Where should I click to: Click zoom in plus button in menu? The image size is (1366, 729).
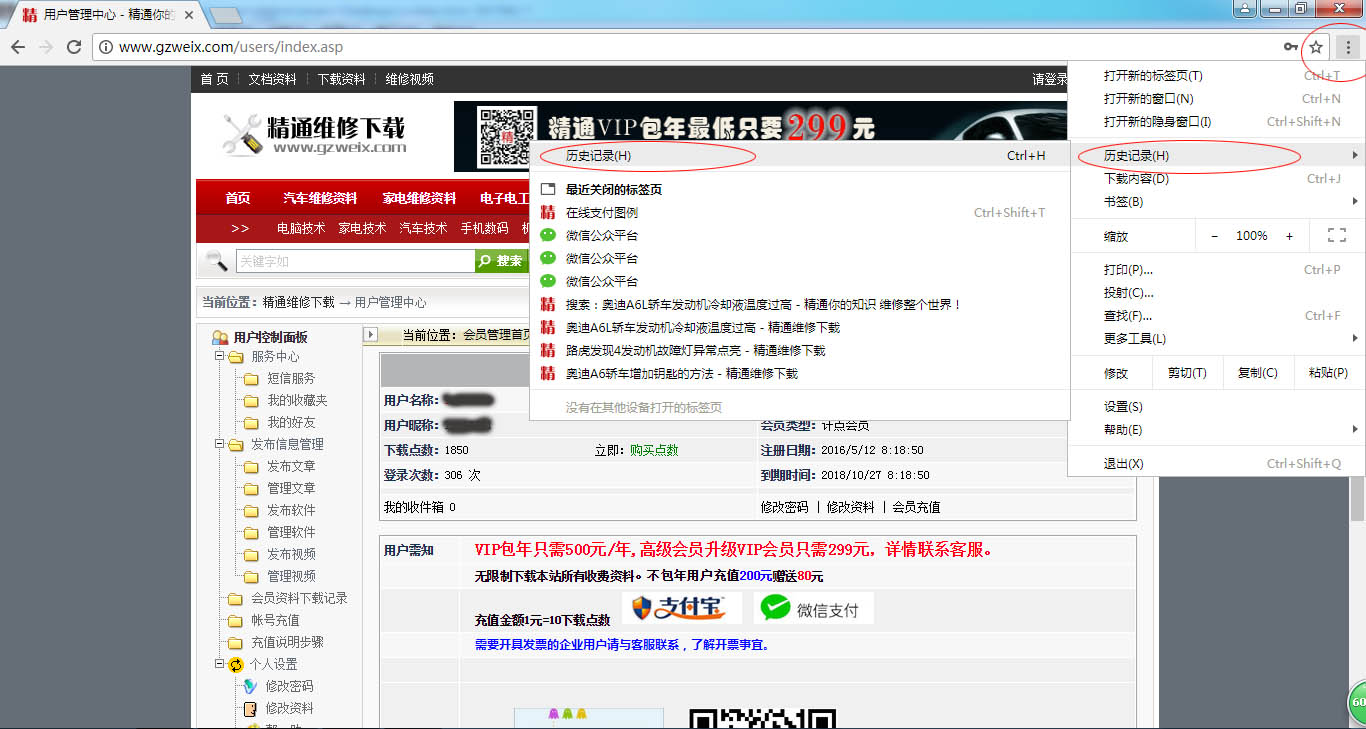tap(1289, 236)
